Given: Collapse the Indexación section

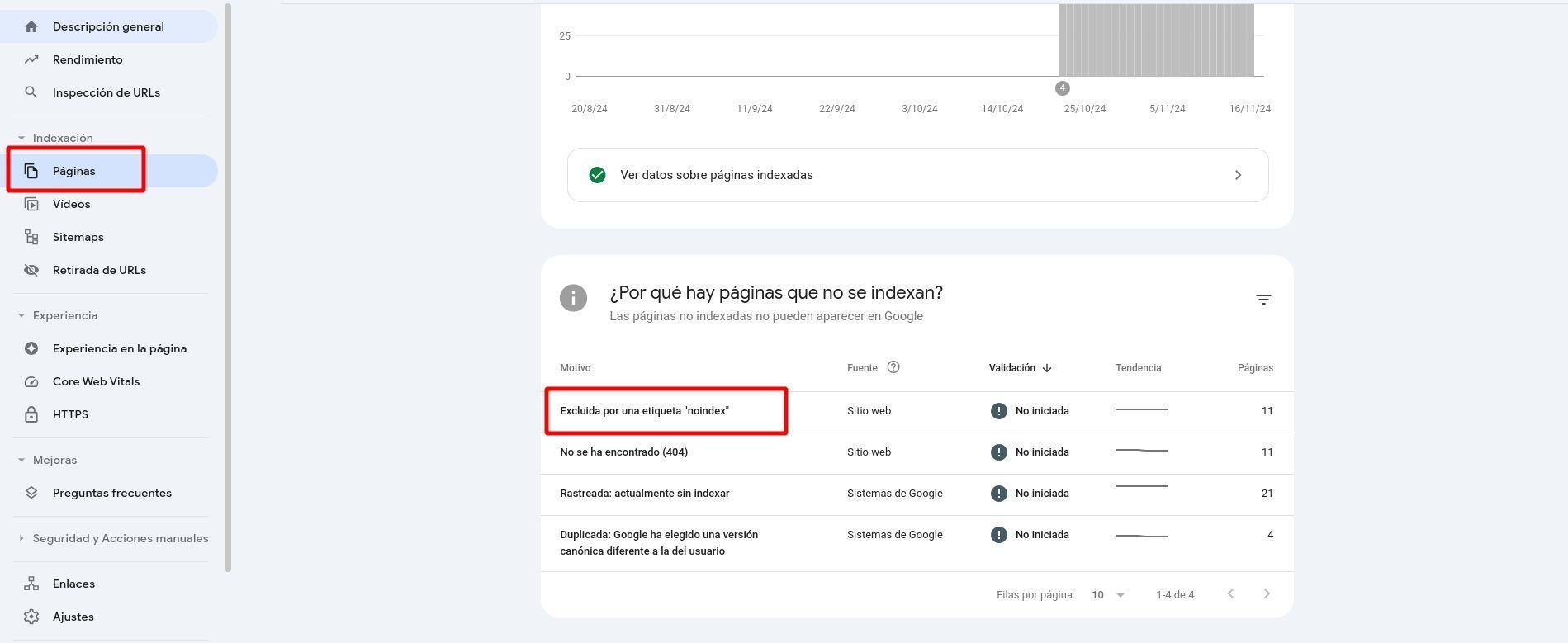Looking at the screenshot, I should (21, 138).
